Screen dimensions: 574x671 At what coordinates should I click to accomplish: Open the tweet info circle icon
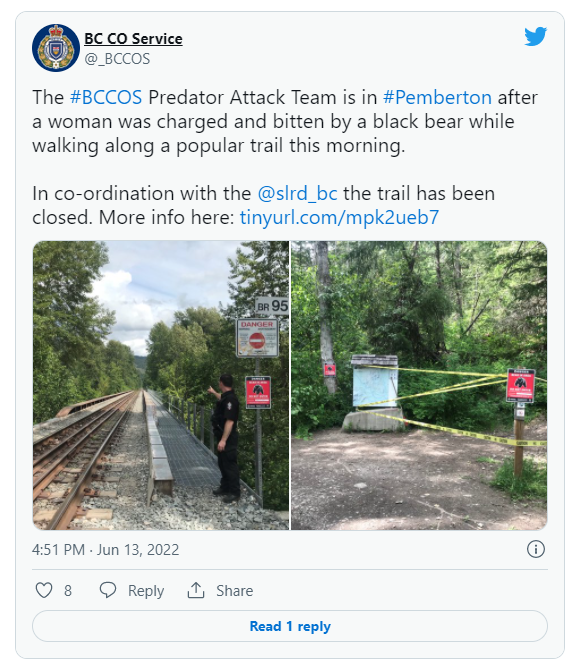coord(536,549)
